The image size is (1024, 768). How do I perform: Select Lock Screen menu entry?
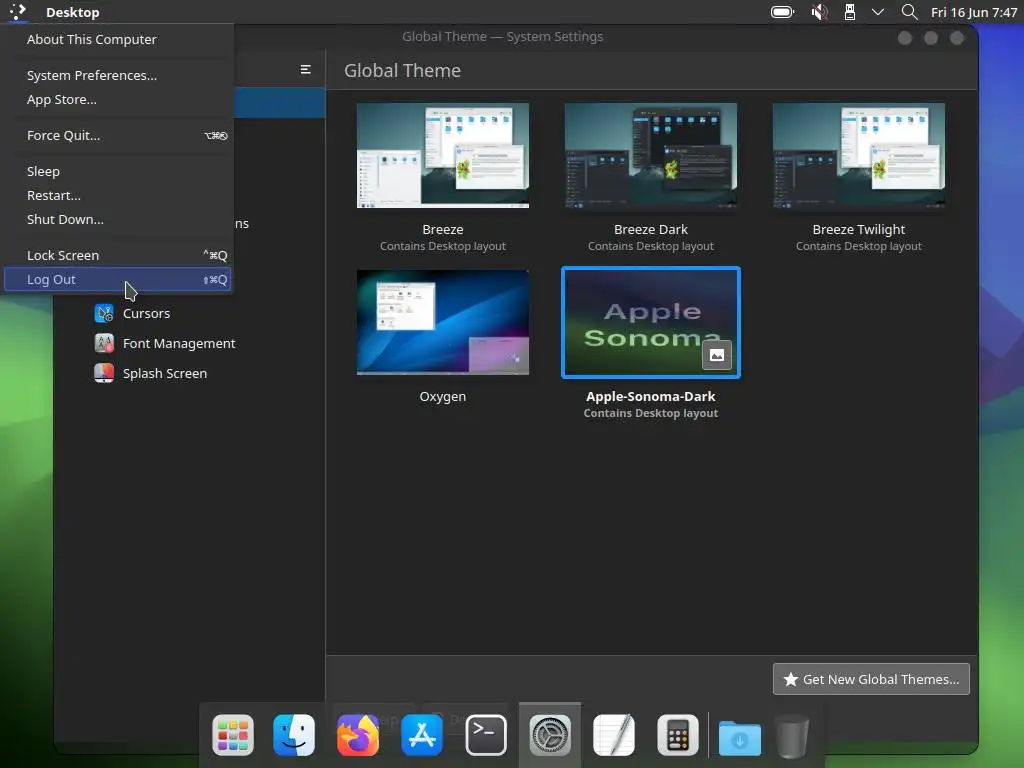[x=118, y=255]
